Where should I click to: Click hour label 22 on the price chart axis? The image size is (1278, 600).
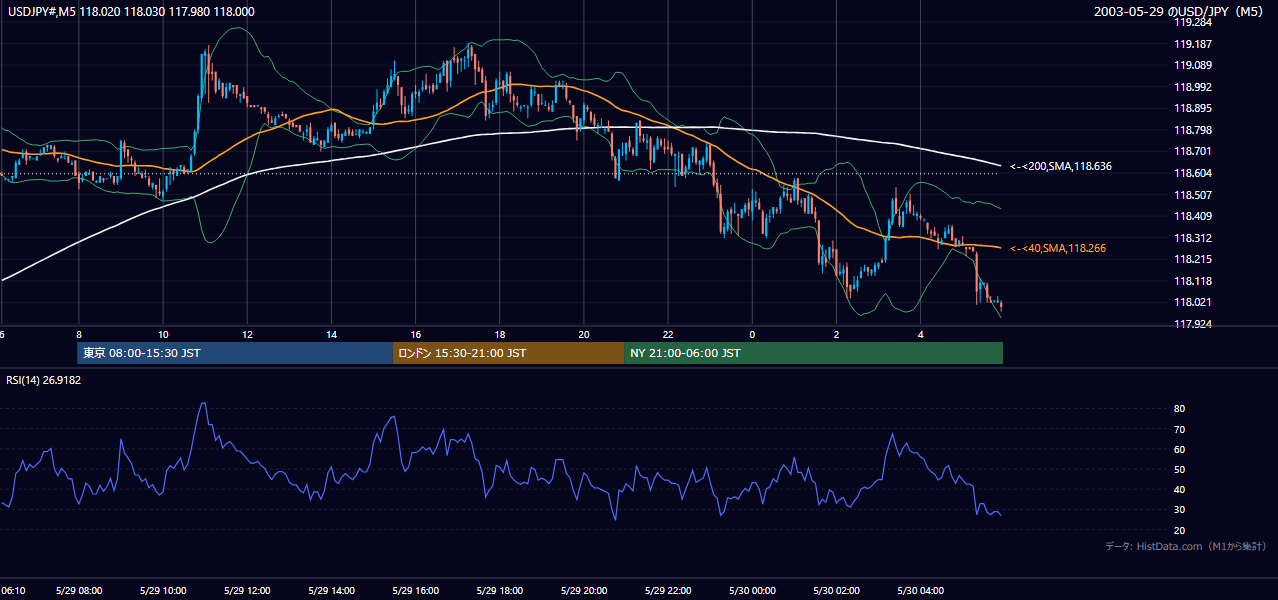668,335
